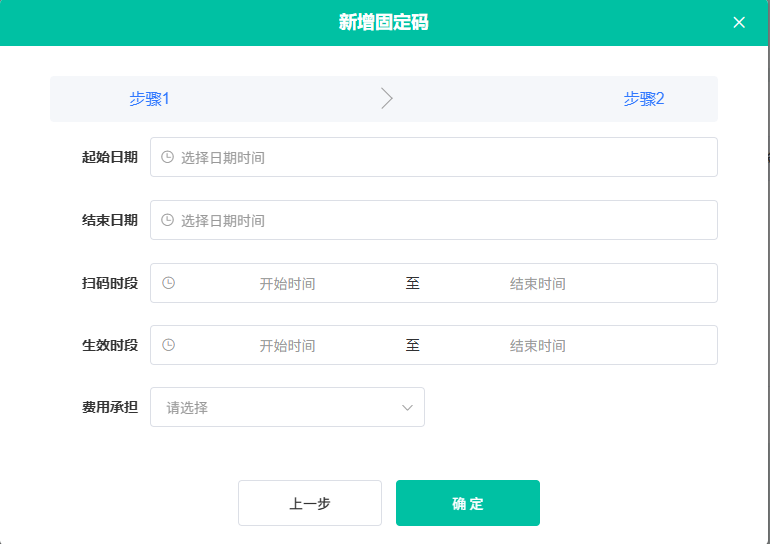This screenshot has width=770, height=544.
Task: Click the 起始日期 label
Action: 110,157
